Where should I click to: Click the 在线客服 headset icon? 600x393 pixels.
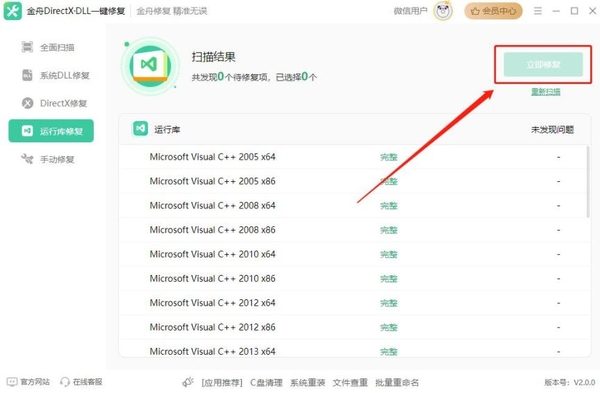65,382
